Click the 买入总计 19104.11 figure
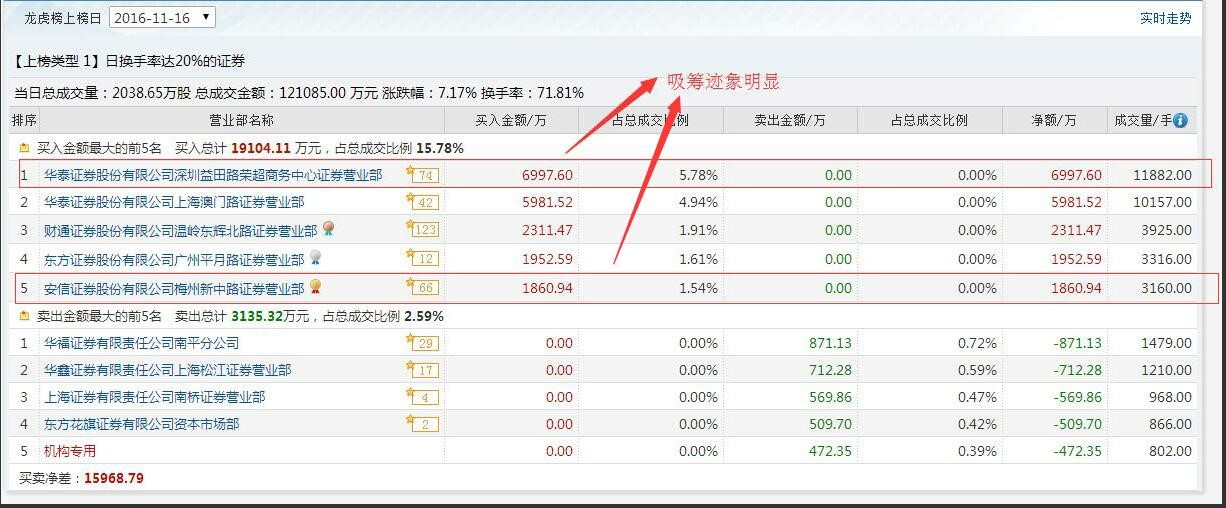Image resolution: width=1226 pixels, height=508 pixels. [262, 148]
